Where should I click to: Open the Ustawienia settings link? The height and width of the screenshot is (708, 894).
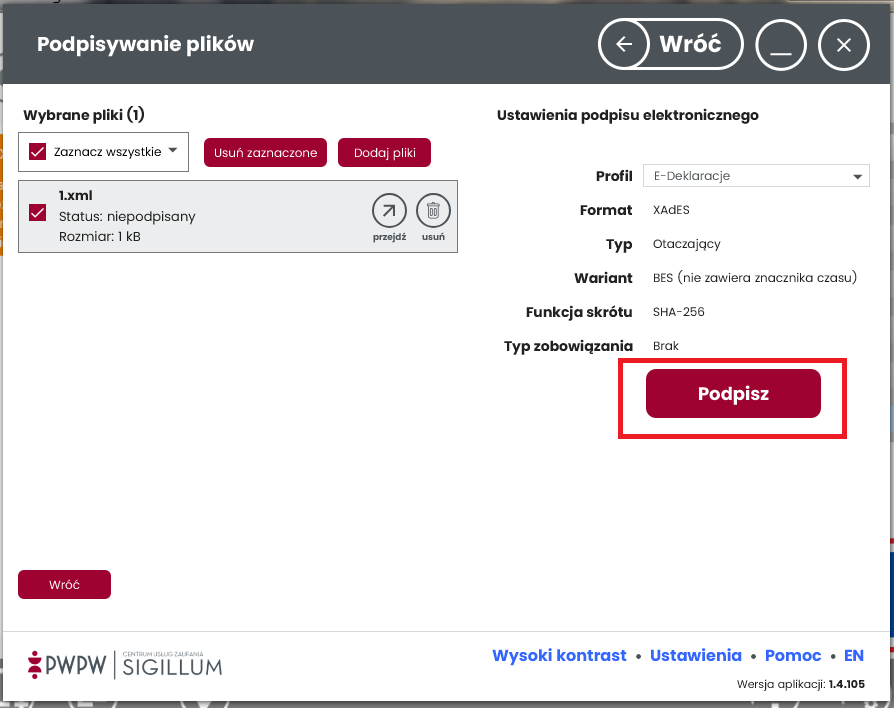(695, 656)
